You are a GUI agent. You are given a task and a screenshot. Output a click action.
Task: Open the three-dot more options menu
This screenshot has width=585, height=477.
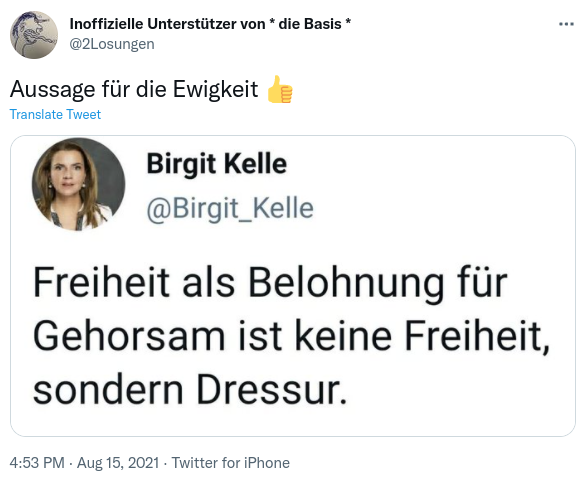coord(566,25)
